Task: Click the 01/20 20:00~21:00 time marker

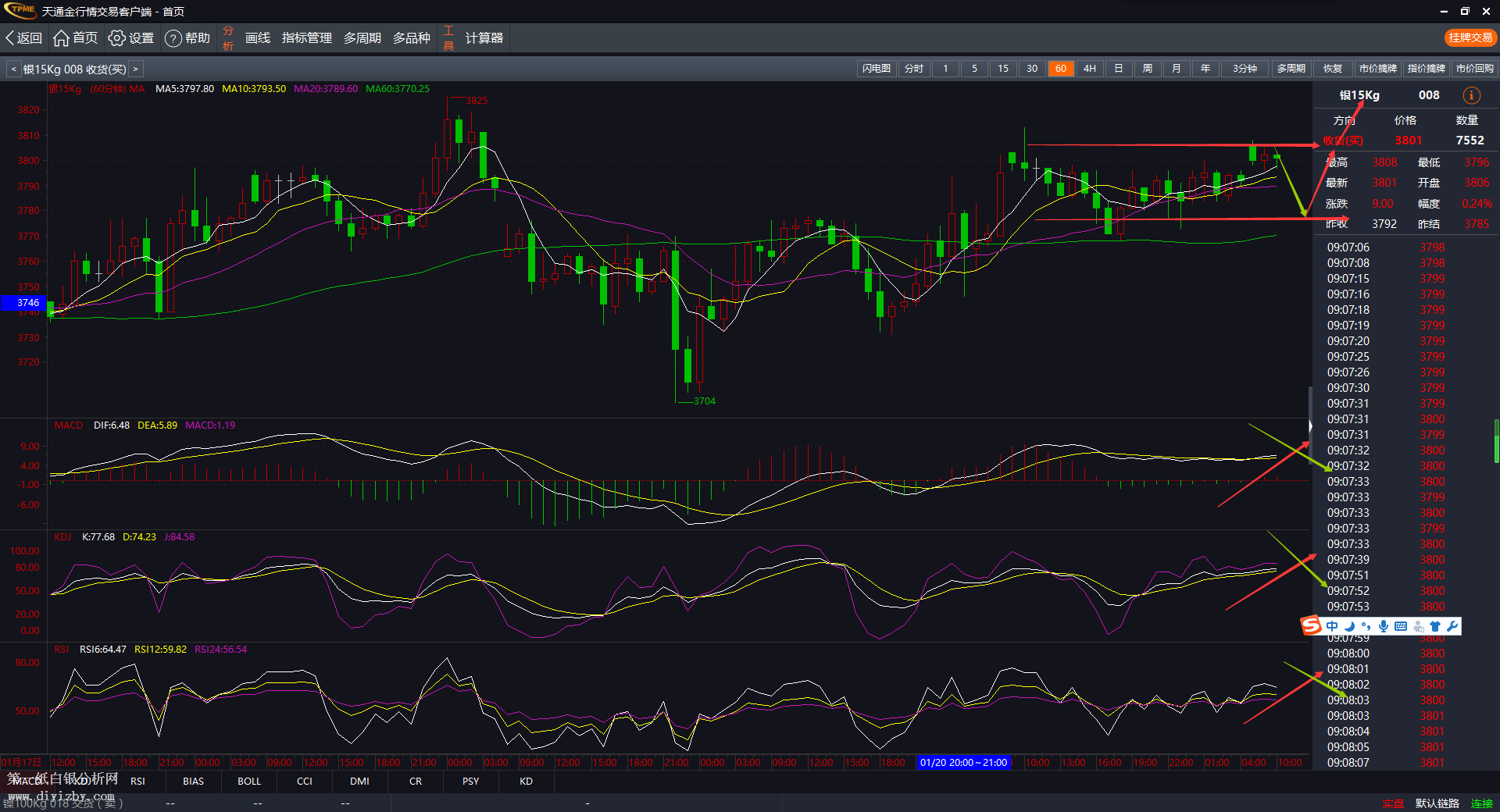Action: pos(963,762)
